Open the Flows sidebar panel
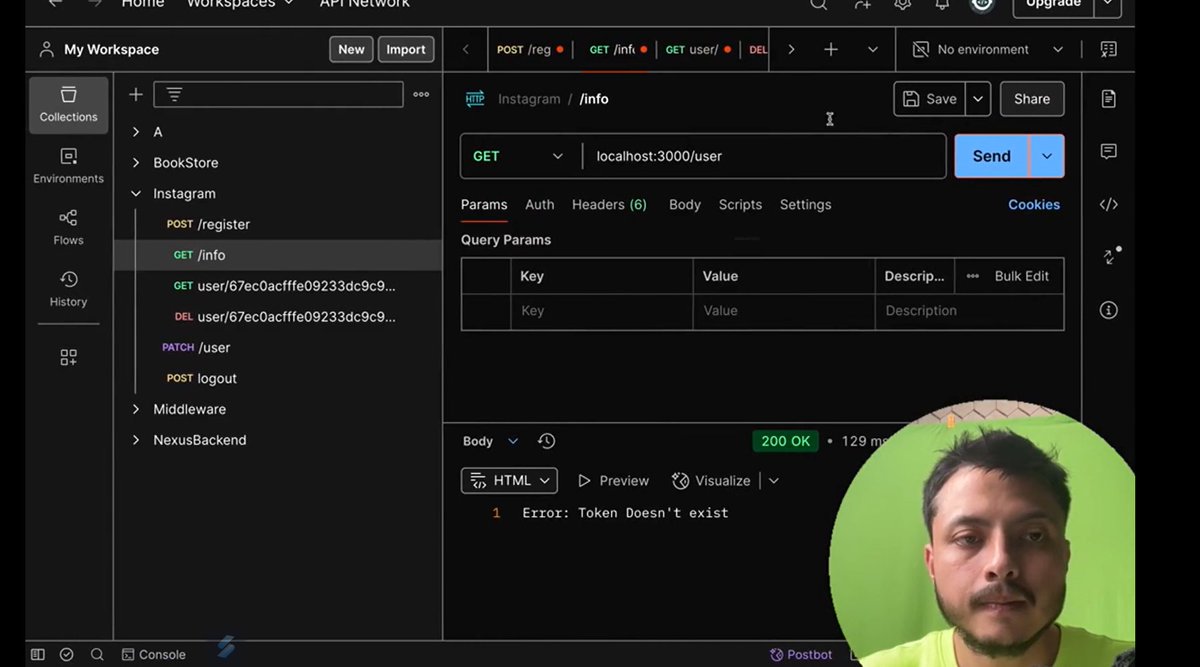The height and width of the screenshot is (667, 1200). click(x=68, y=228)
